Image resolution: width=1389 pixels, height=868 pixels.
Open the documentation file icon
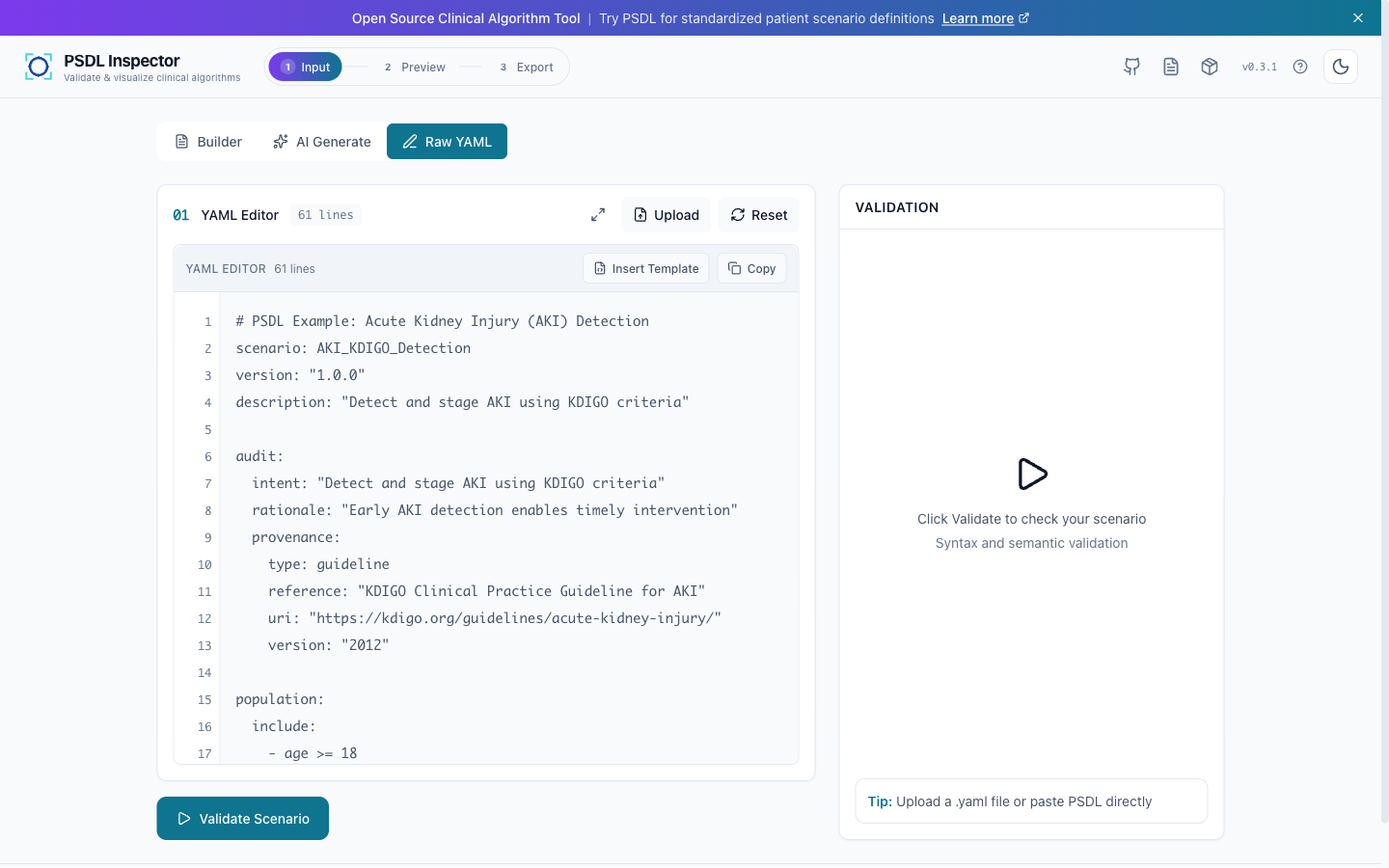[x=1170, y=67]
